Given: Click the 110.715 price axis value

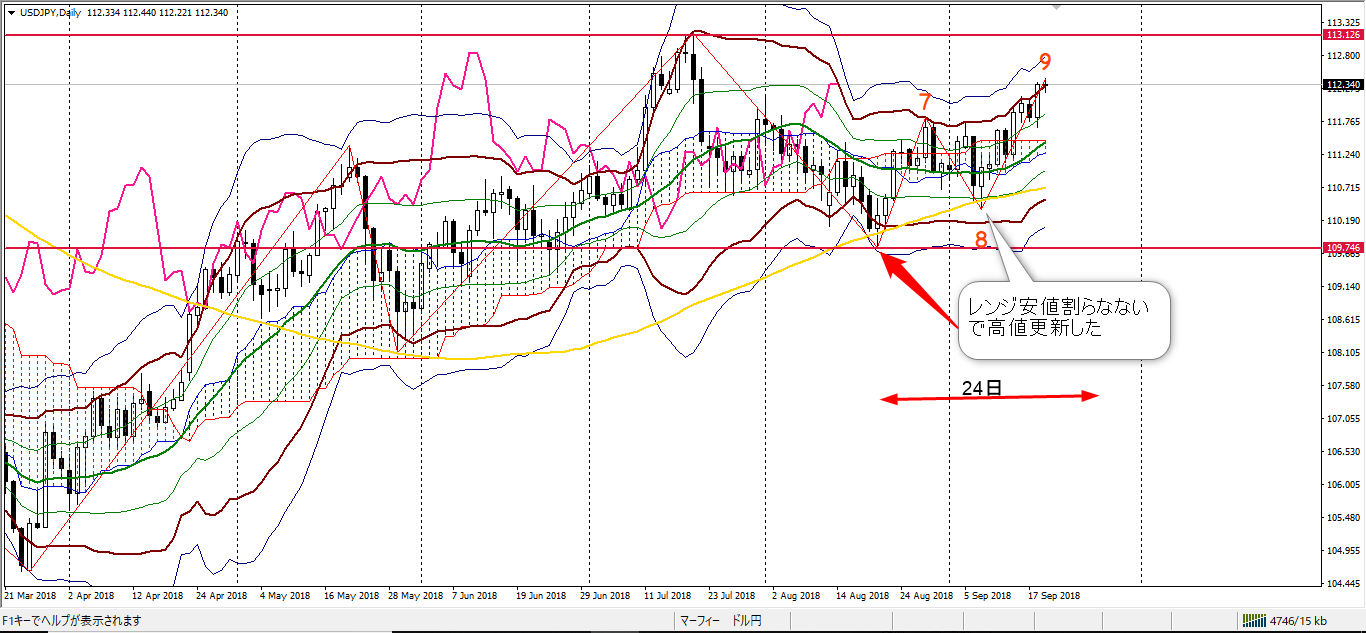Looking at the screenshot, I should 1342,187.
